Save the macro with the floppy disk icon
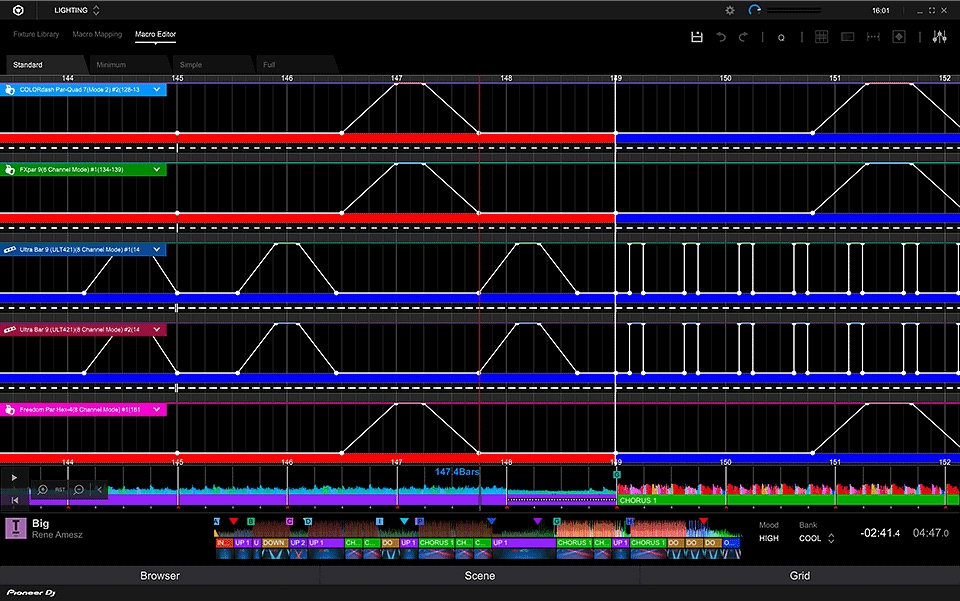The image size is (960, 601). point(697,37)
